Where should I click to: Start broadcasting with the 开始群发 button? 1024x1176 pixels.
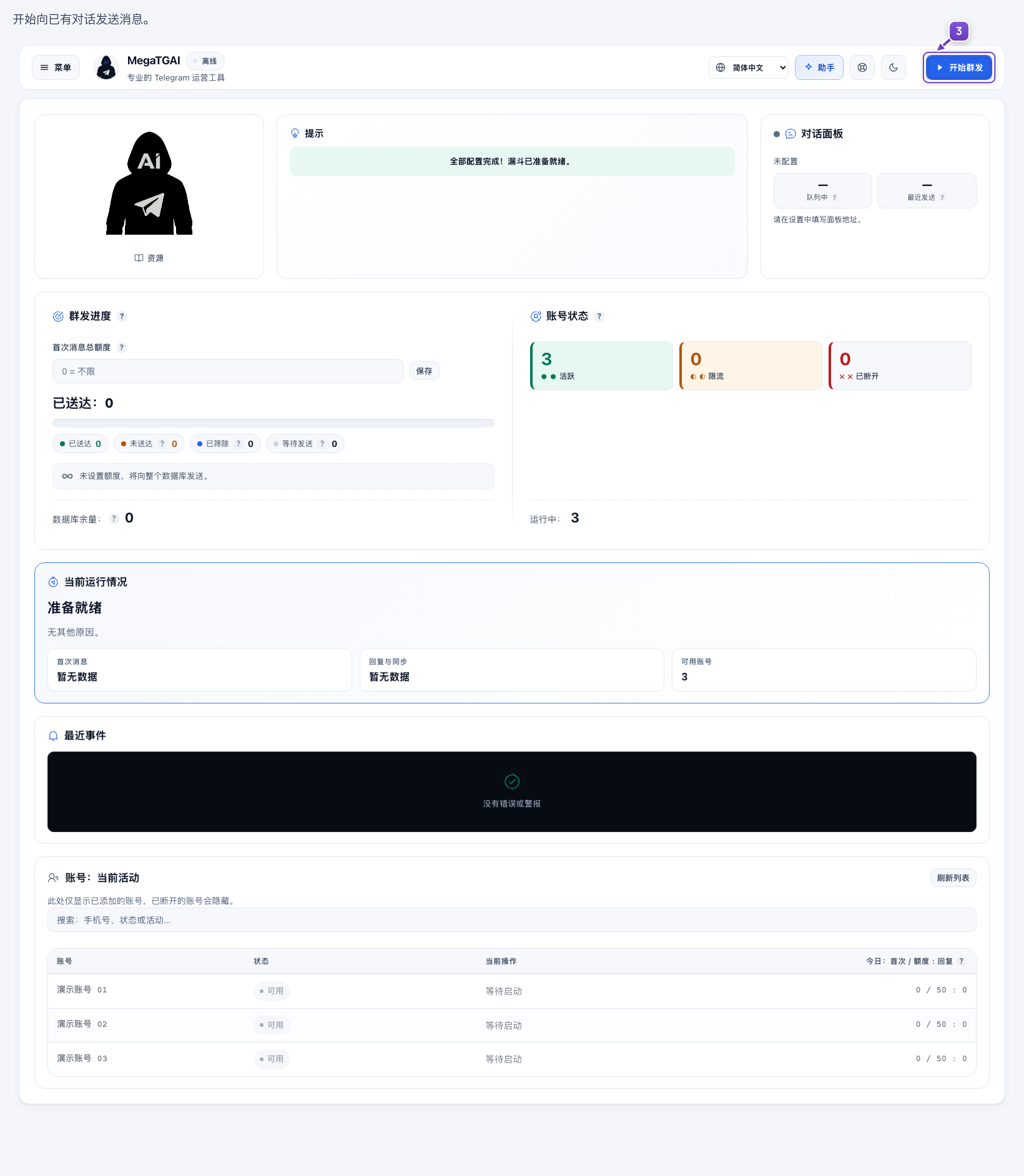pyautogui.click(x=959, y=67)
